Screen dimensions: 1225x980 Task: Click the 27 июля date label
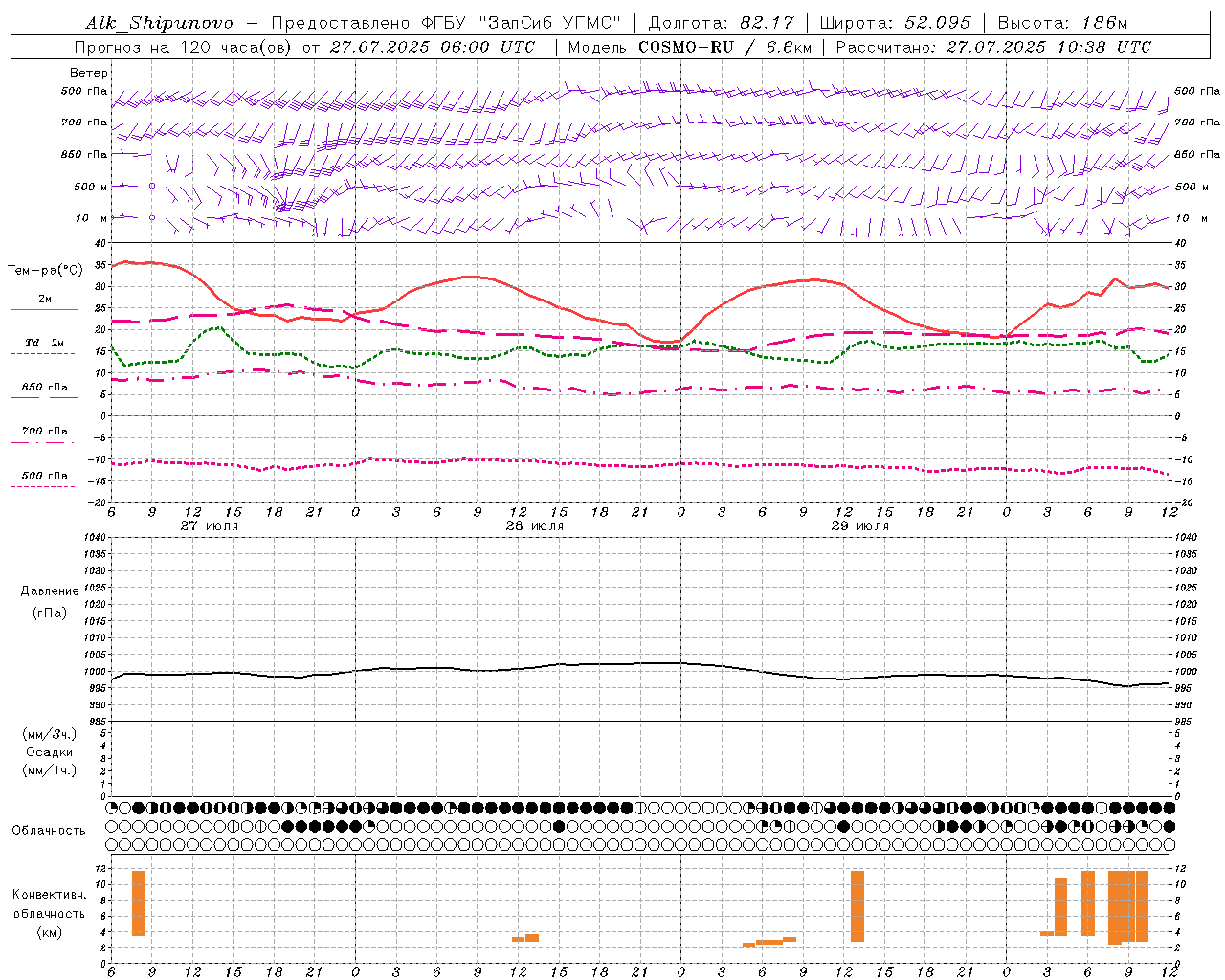coord(210,526)
